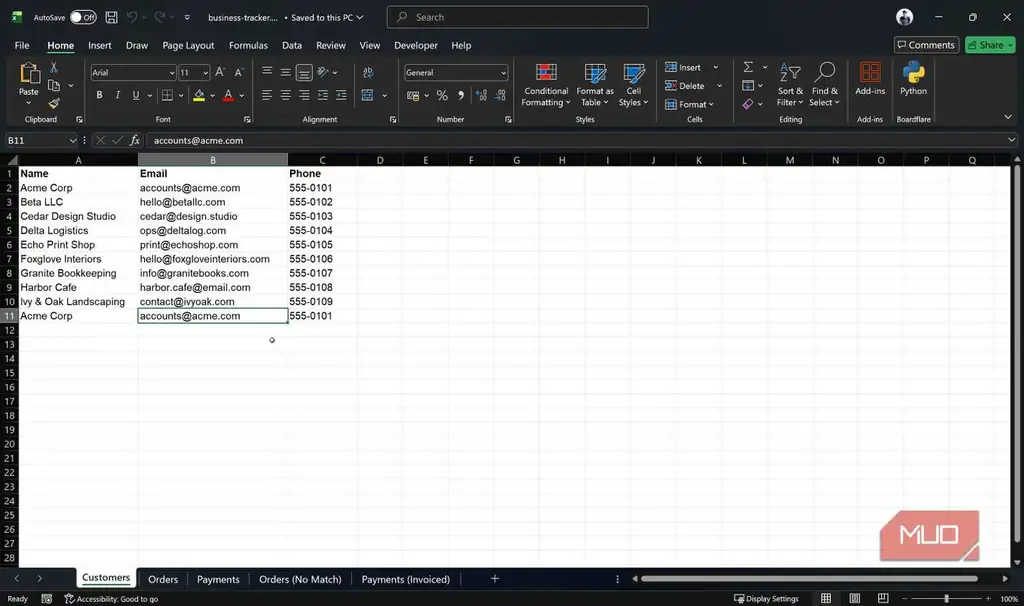The width and height of the screenshot is (1024, 606).
Task: Open Conditional Formatting
Action: click(546, 85)
